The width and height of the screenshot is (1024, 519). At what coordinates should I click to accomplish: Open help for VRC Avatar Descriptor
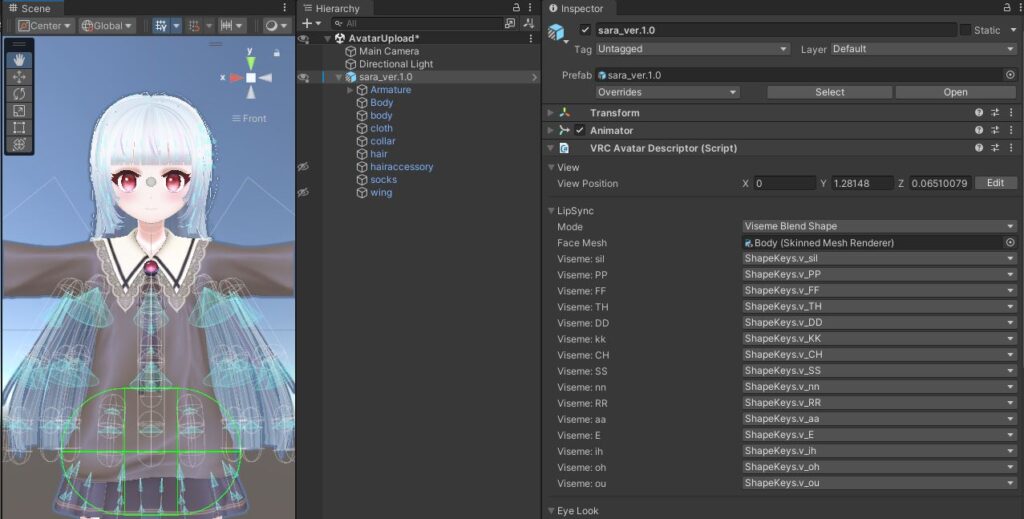click(x=980, y=148)
